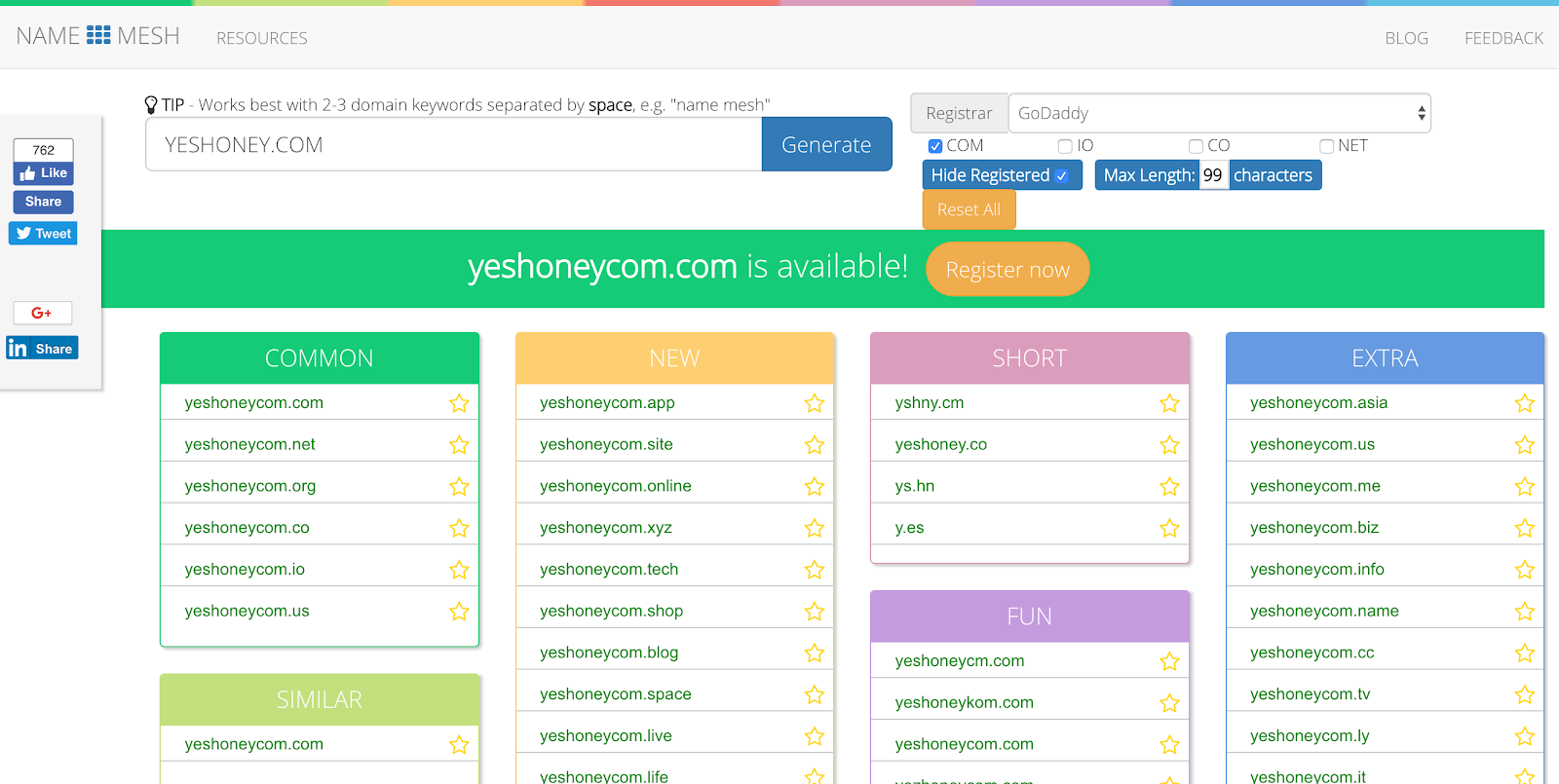Open the yeshoneycom.ly domain link

click(1310, 736)
